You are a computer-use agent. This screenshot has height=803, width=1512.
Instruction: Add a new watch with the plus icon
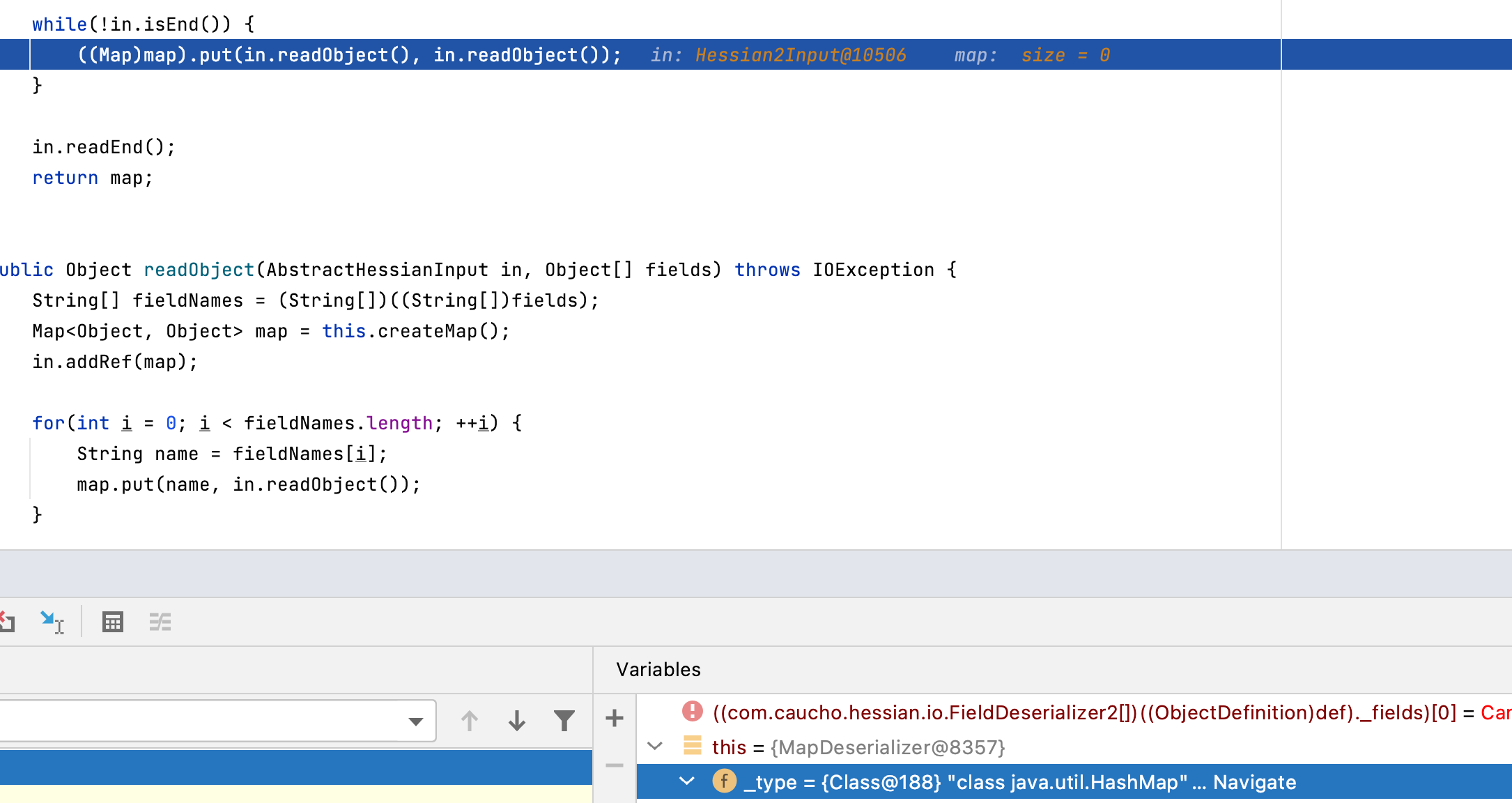coord(614,718)
